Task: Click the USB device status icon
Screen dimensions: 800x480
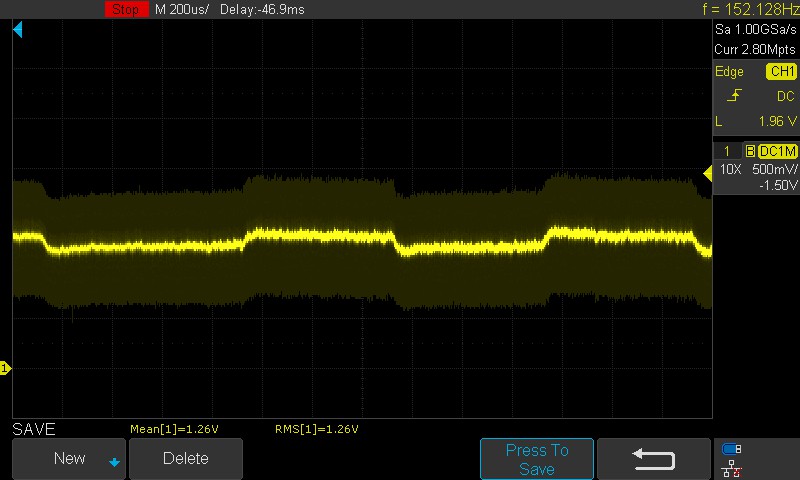Action: [731, 449]
